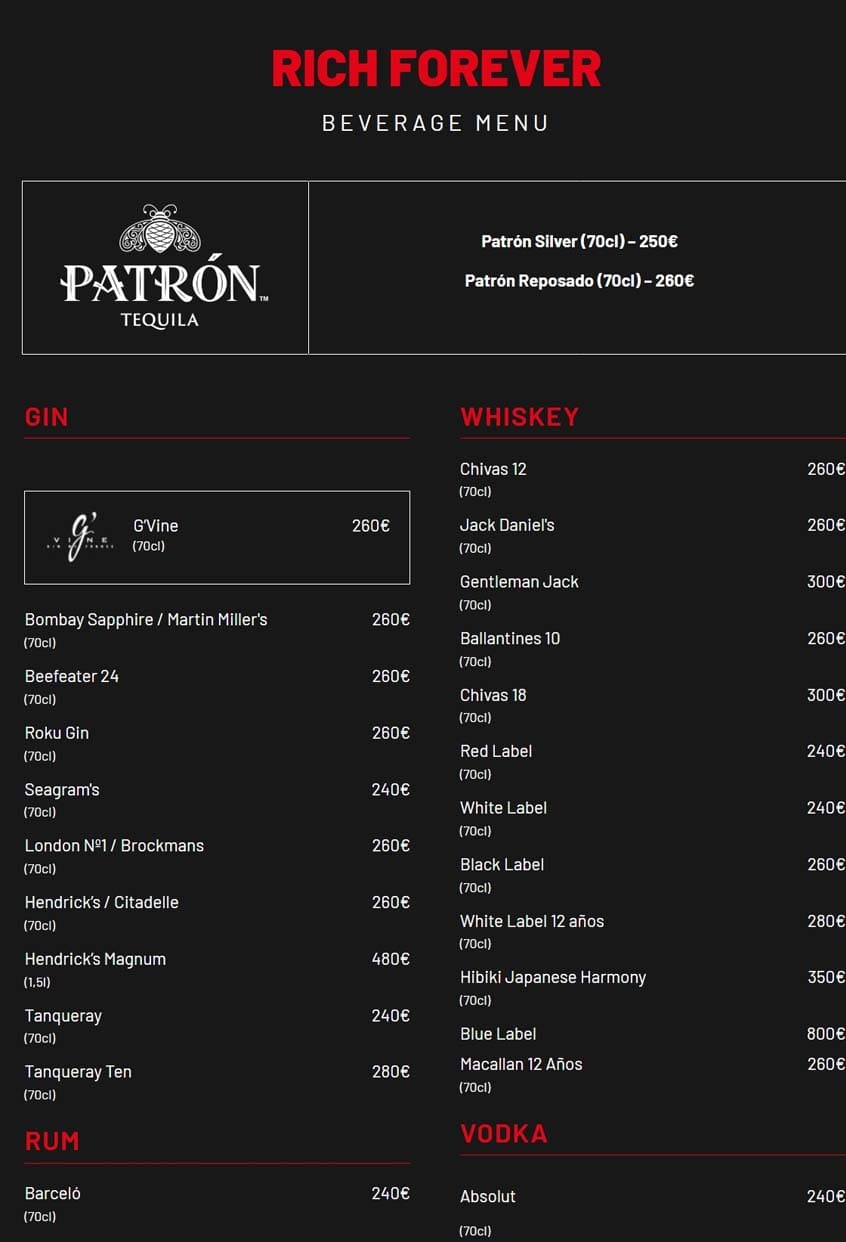Select Bombay Sapphire / Martin Miller's item
This screenshot has width=846, height=1242.
coord(146,620)
